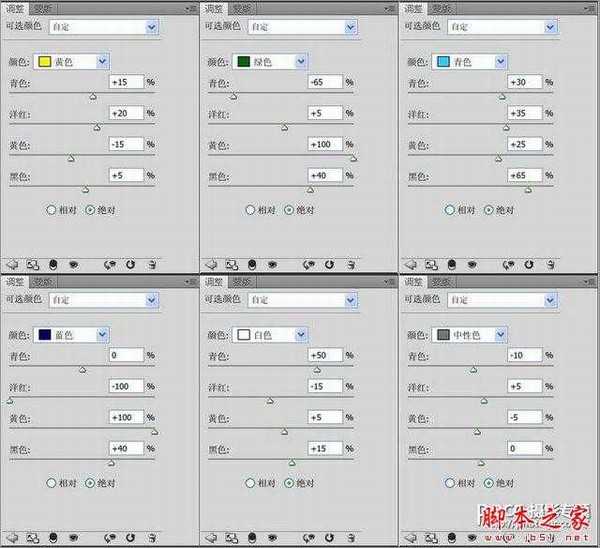Select 相对 radio in 黄色 panel
This screenshot has width=600, height=548.
[x=51, y=210]
